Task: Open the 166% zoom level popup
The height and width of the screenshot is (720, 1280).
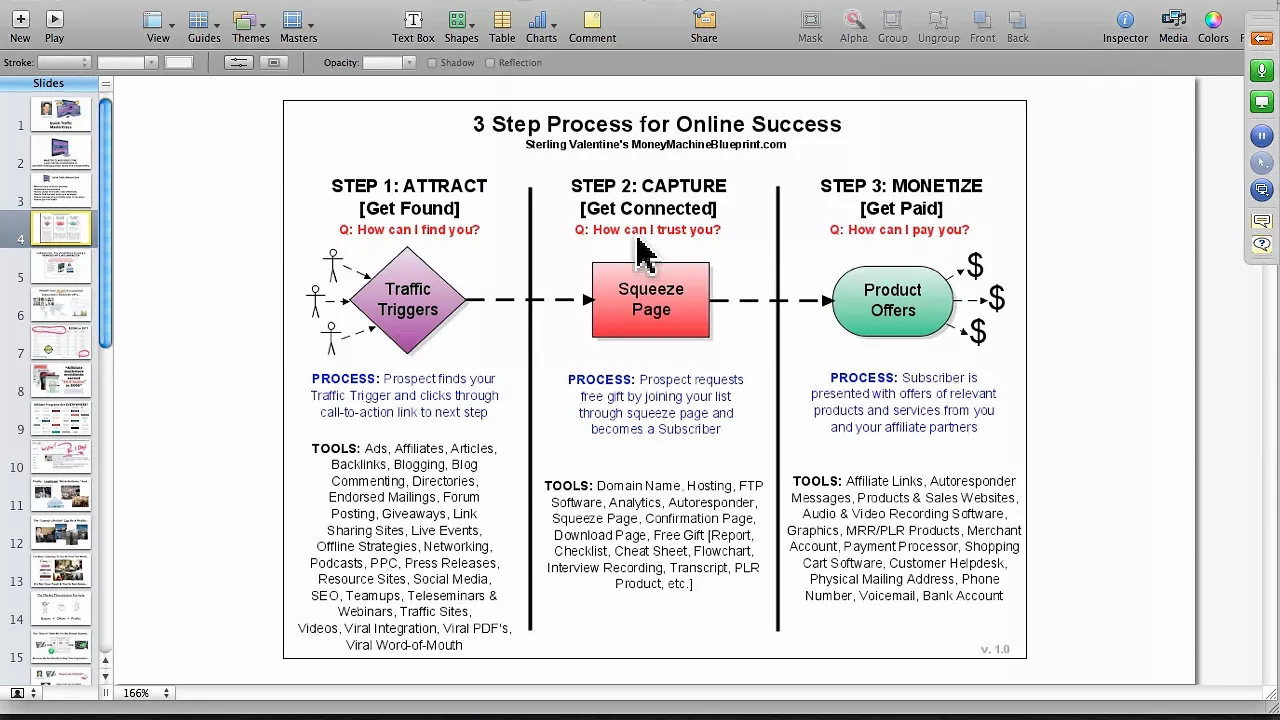Action: (x=146, y=693)
